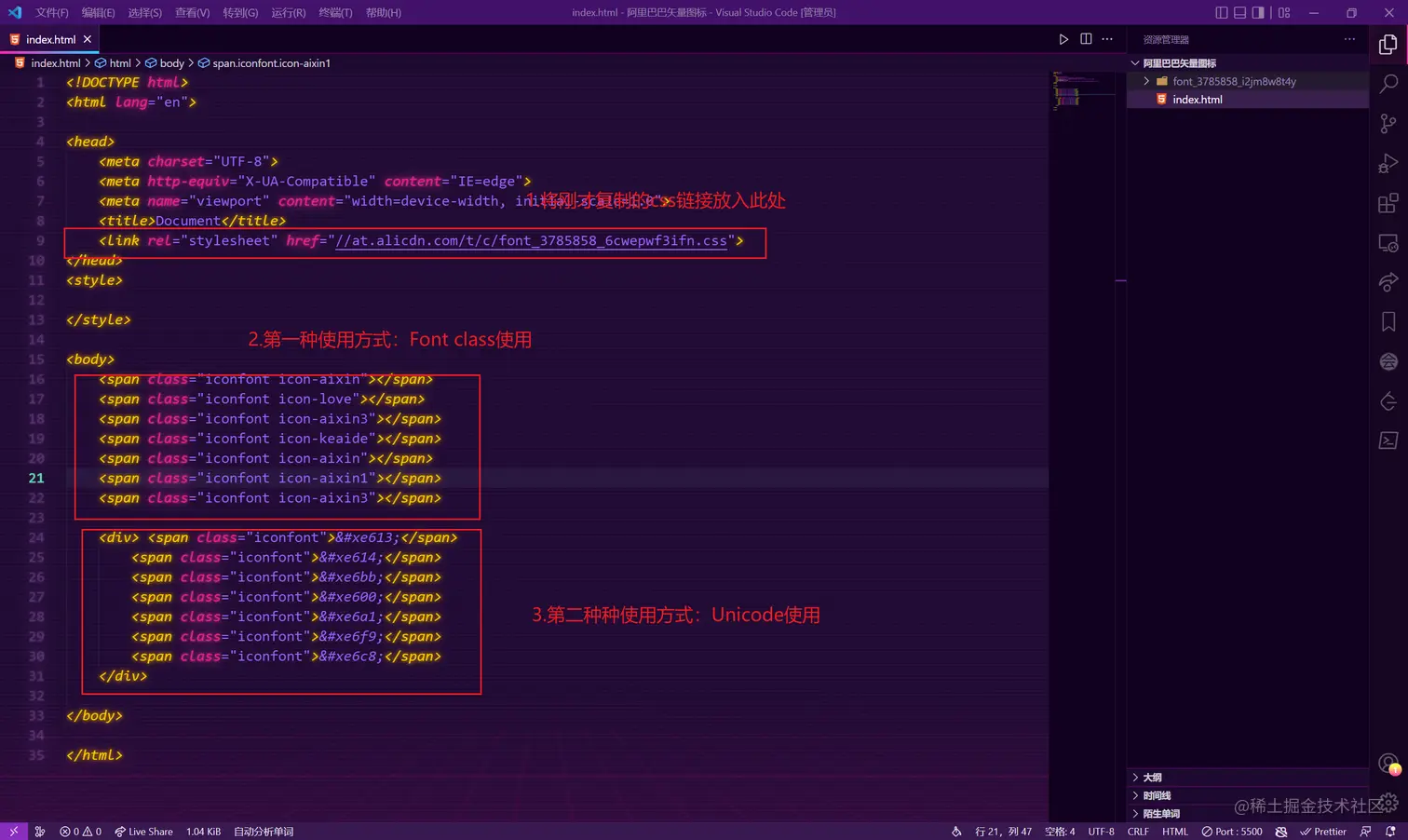The image size is (1408, 840).
Task: Open notifications bell in status bar
Action: click(1390, 831)
